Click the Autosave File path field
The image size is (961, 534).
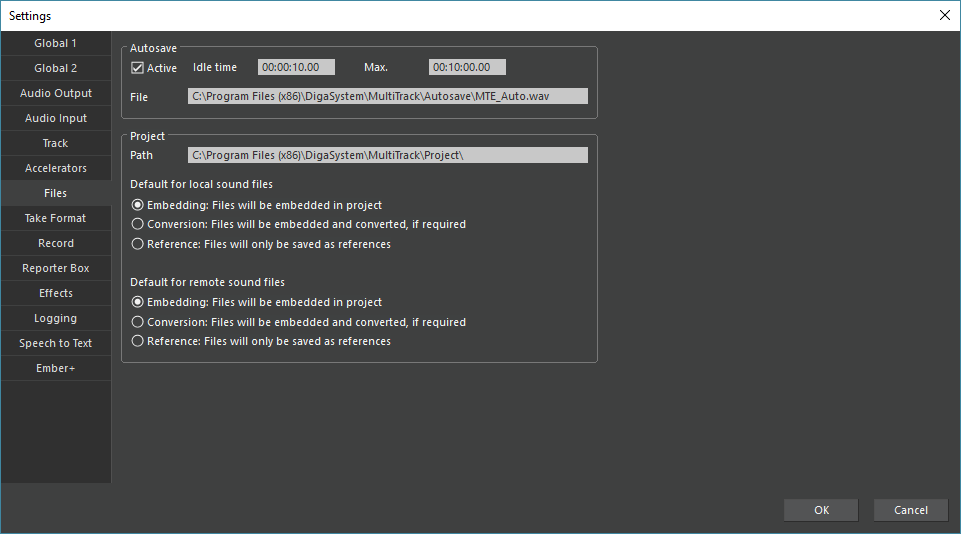pos(387,97)
